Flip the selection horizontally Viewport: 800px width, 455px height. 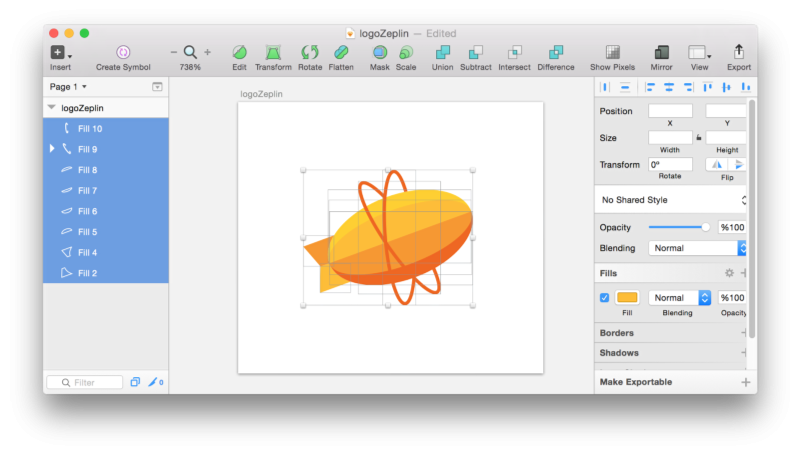[x=717, y=164]
